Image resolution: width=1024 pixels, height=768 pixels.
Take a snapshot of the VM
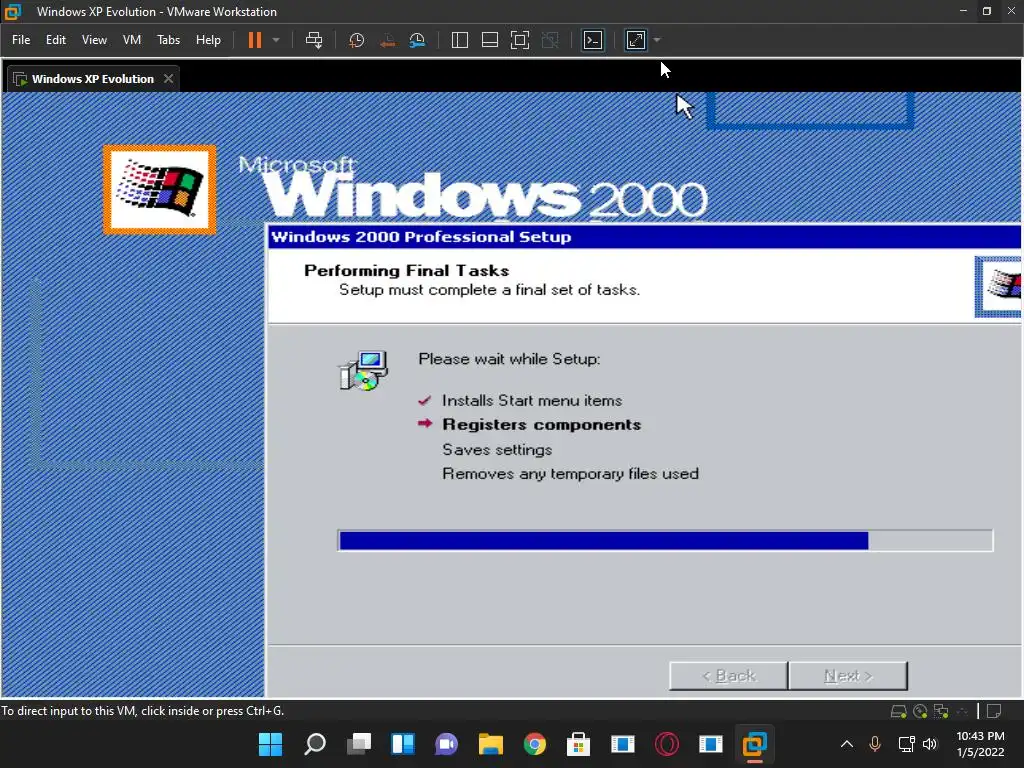pyautogui.click(x=357, y=40)
